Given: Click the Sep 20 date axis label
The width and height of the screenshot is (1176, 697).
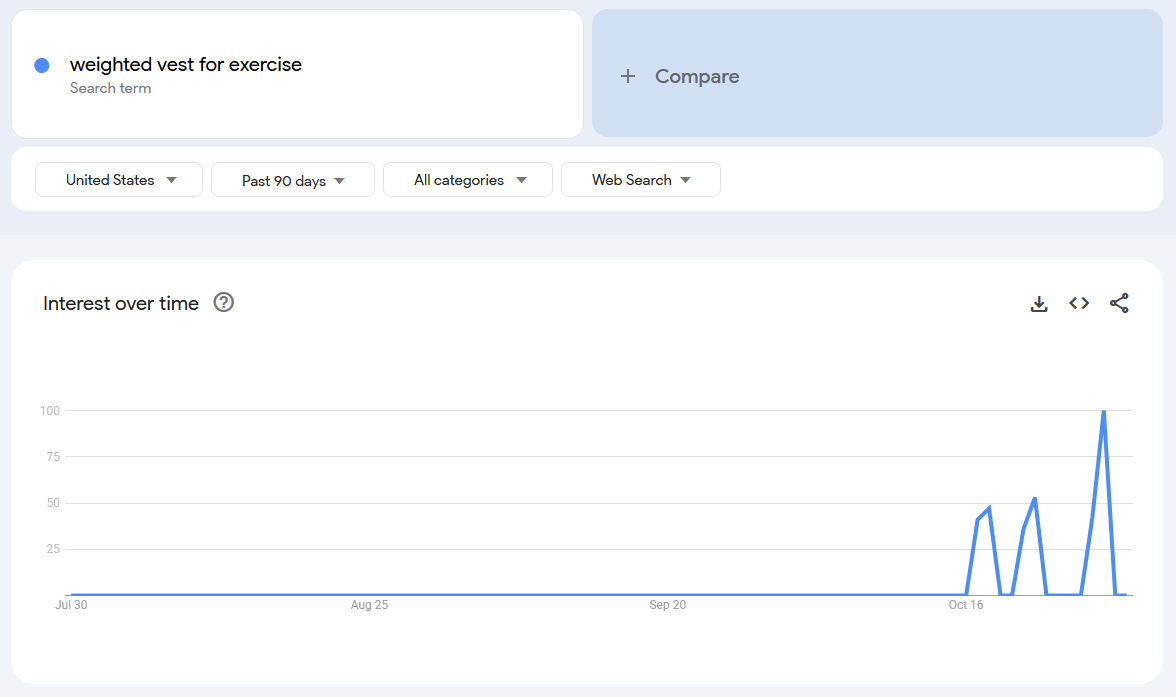Looking at the screenshot, I should tap(667, 605).
